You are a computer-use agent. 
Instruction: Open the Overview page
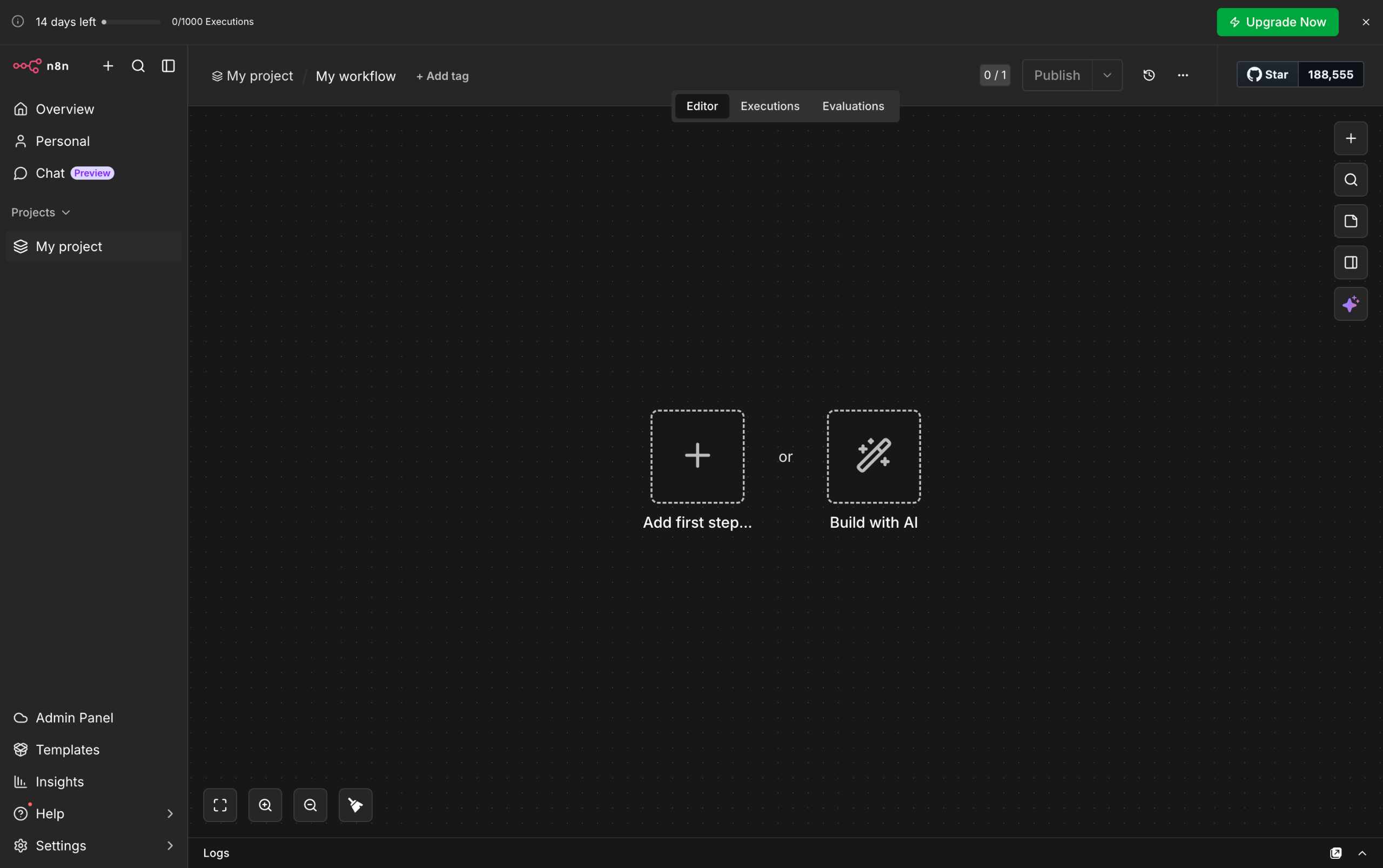(93, 109)
